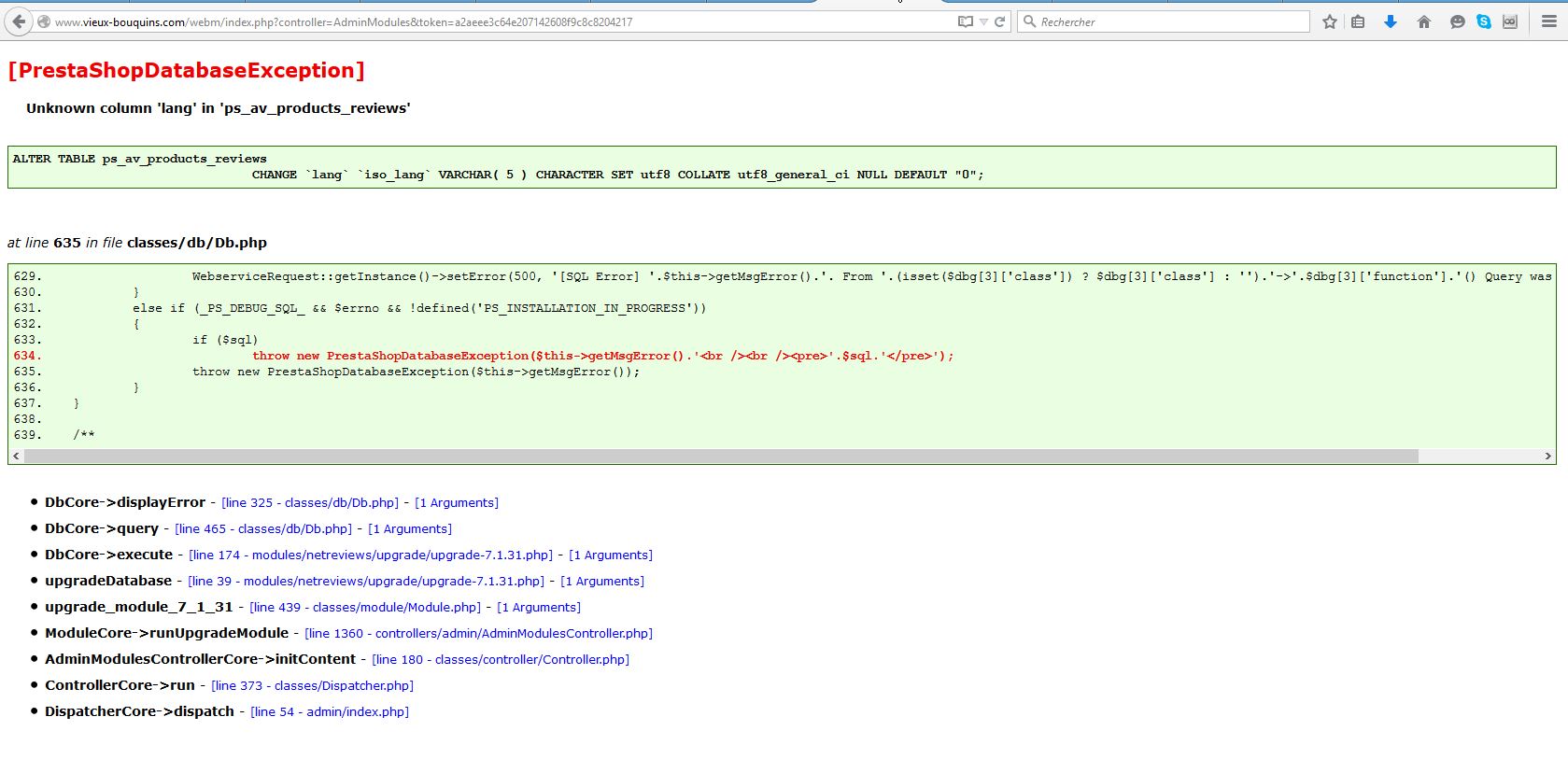Open line 54 admin/index.php link
Viewport: 1568px width, 773px height.
tap(330, 712)
